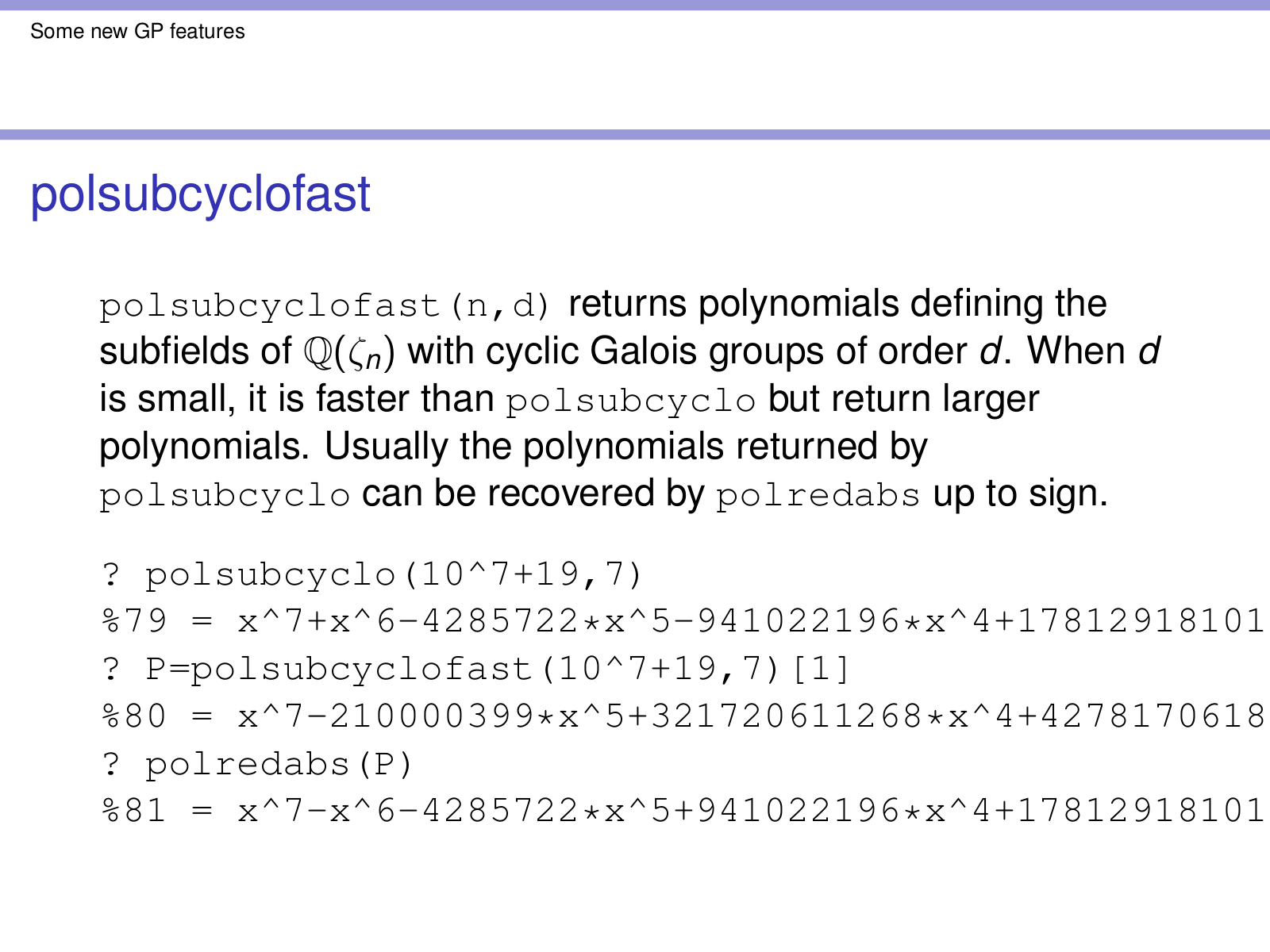The width and height of the screenshot is (1270, 952).
Task: Click the phrase "returns polynomials defining the"
Action: [x=837, y=304]
